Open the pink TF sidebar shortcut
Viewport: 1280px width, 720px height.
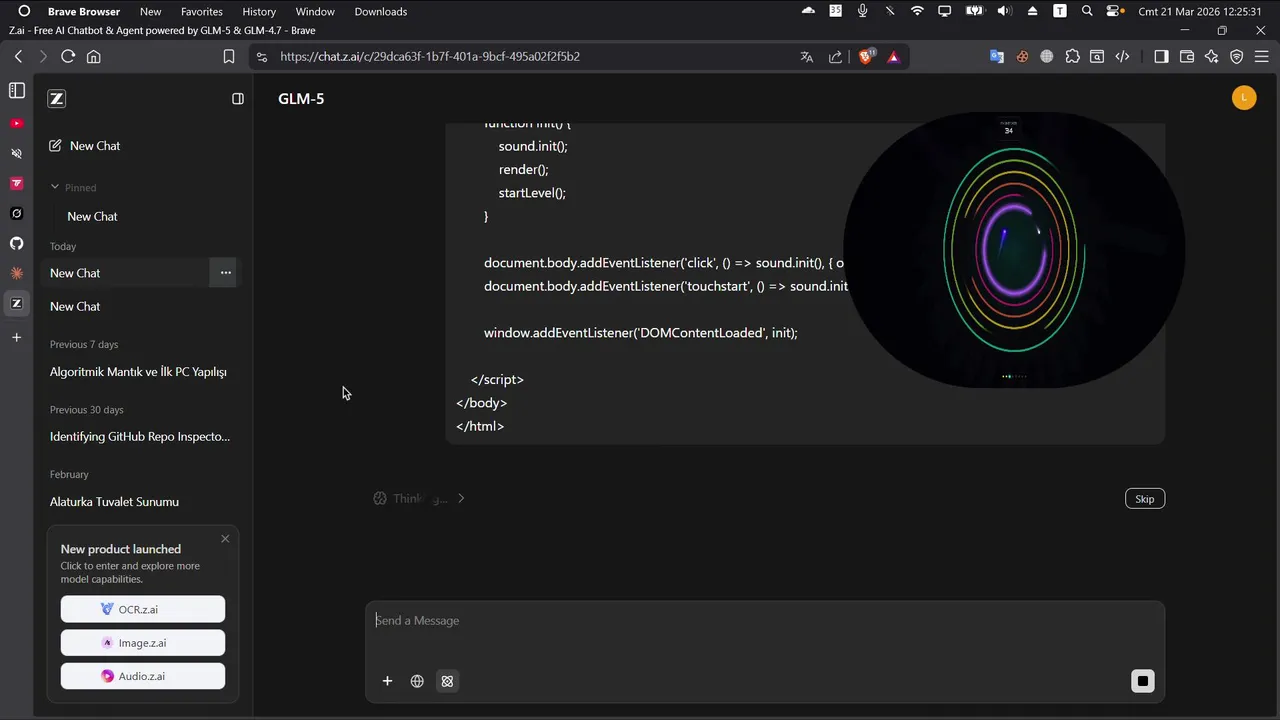point(16,183)
